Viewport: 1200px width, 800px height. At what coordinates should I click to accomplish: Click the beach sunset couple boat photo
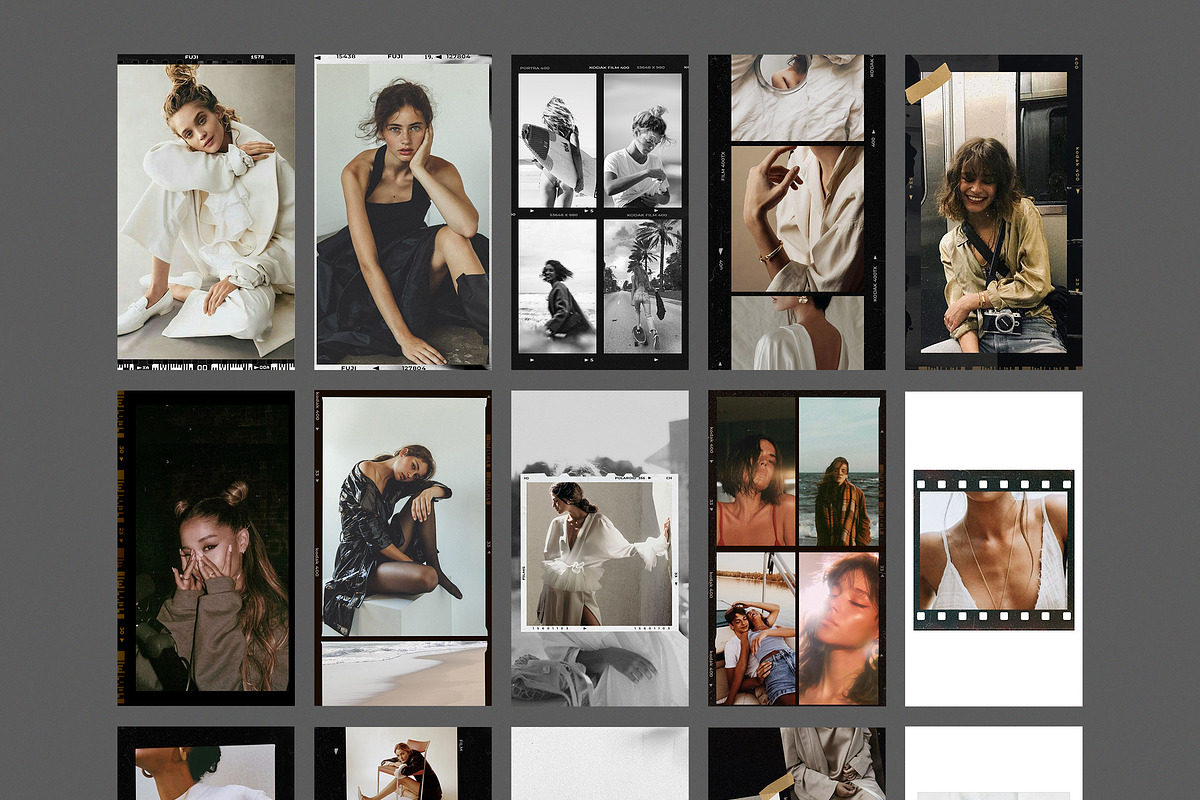pos(756,628)
